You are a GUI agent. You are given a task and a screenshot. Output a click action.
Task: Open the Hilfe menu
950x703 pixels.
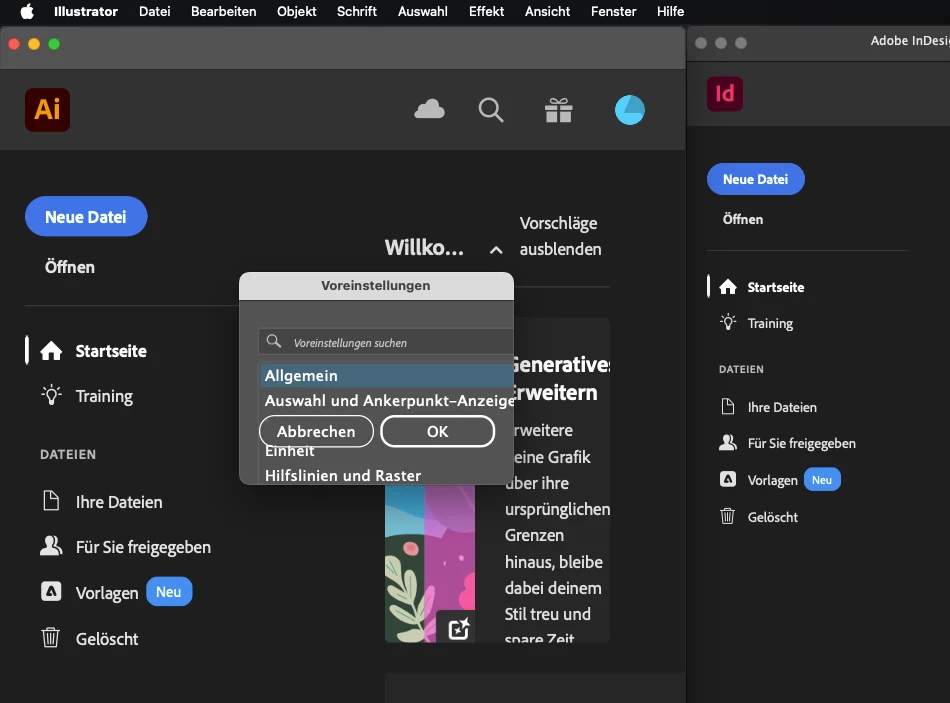[671, 12]
